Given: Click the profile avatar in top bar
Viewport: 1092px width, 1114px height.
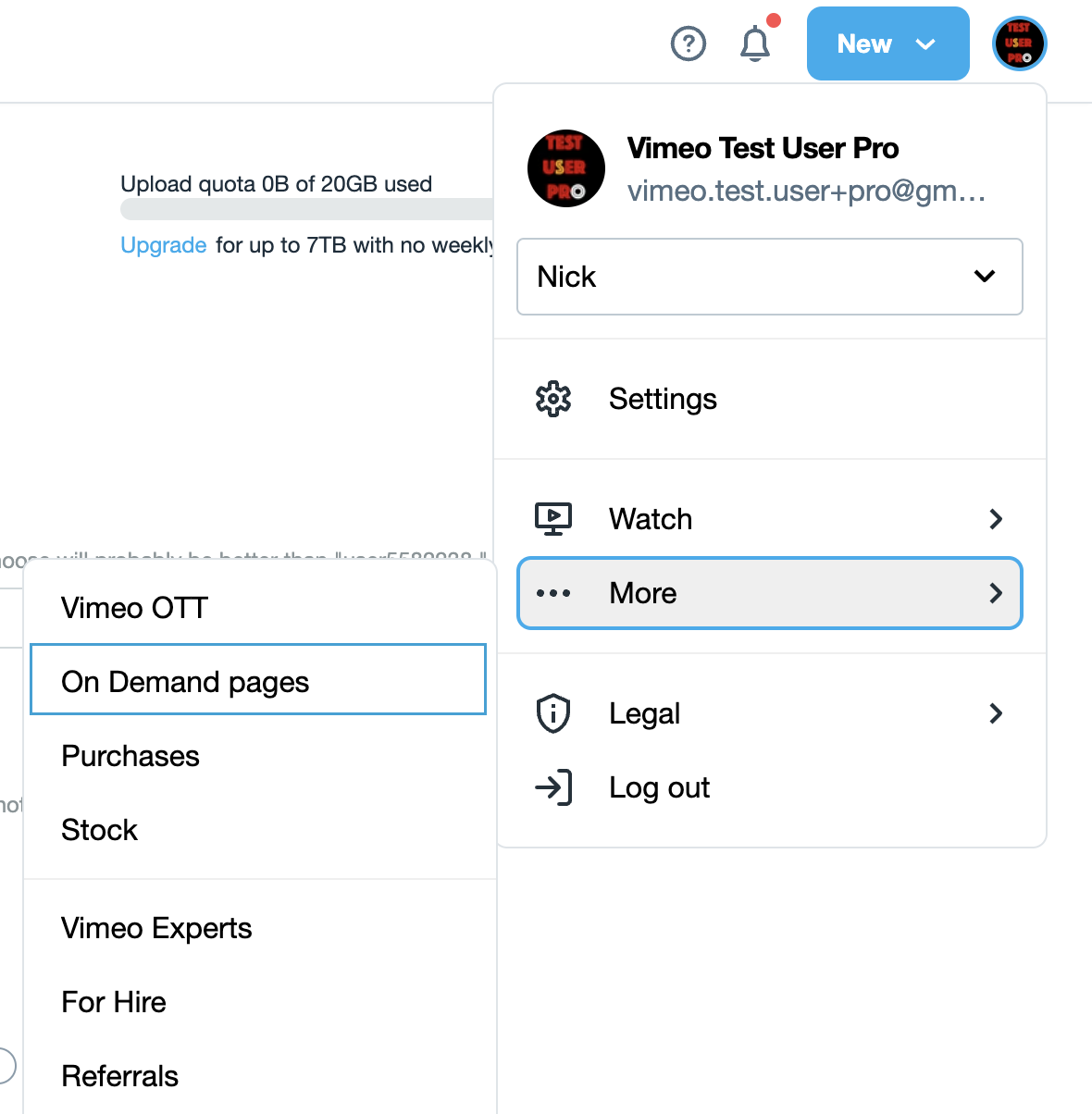Looking at the screenshot, I should coord(1019,43).
